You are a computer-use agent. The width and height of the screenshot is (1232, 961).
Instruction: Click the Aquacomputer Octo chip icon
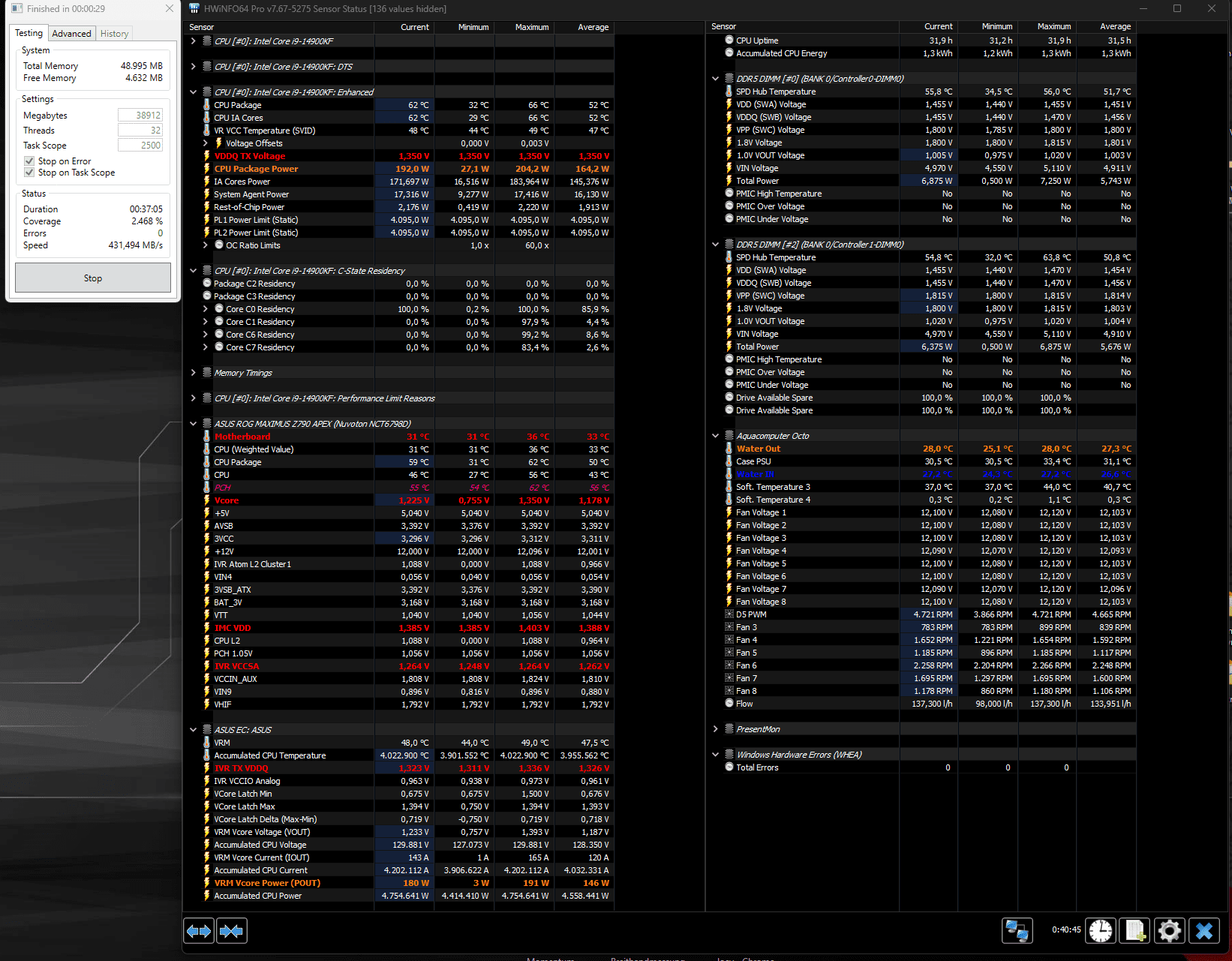coord(729,436)
